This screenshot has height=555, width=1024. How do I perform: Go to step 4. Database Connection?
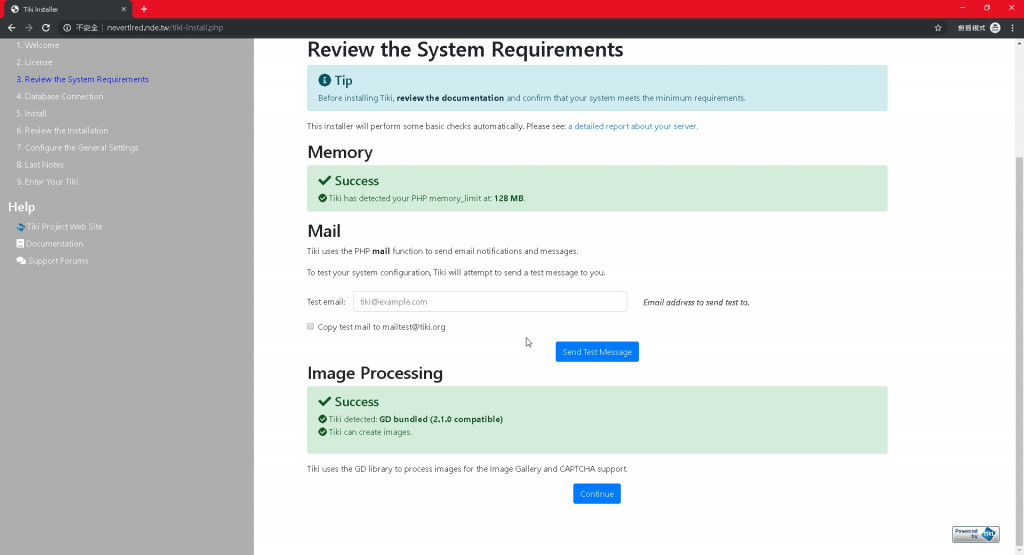coord(59,96)
